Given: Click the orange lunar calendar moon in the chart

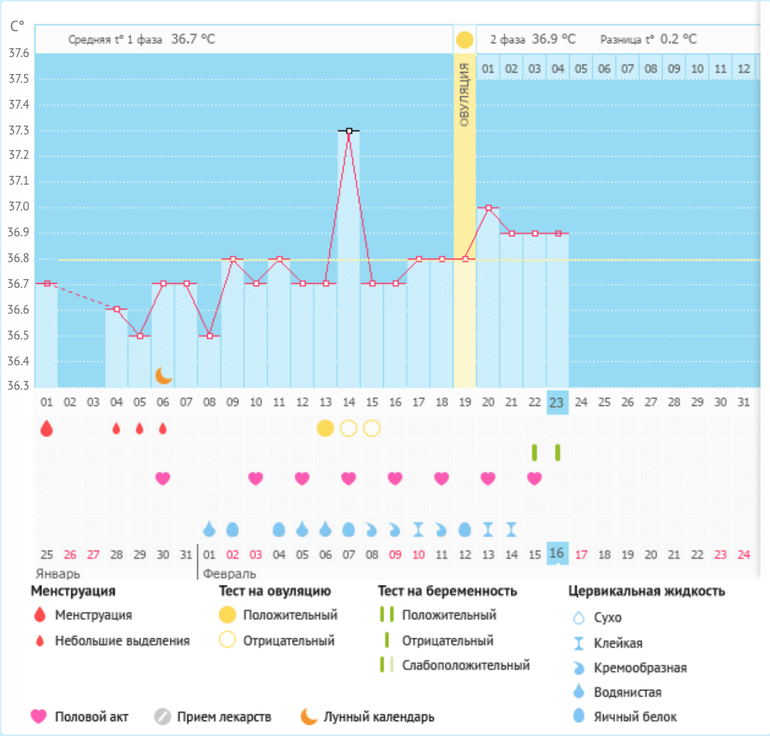Looking at the screenshot, I should (164, 375).
